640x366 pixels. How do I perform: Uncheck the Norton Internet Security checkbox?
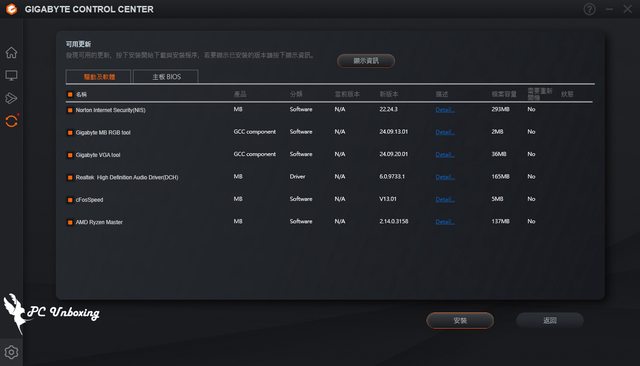click(70, 110)
